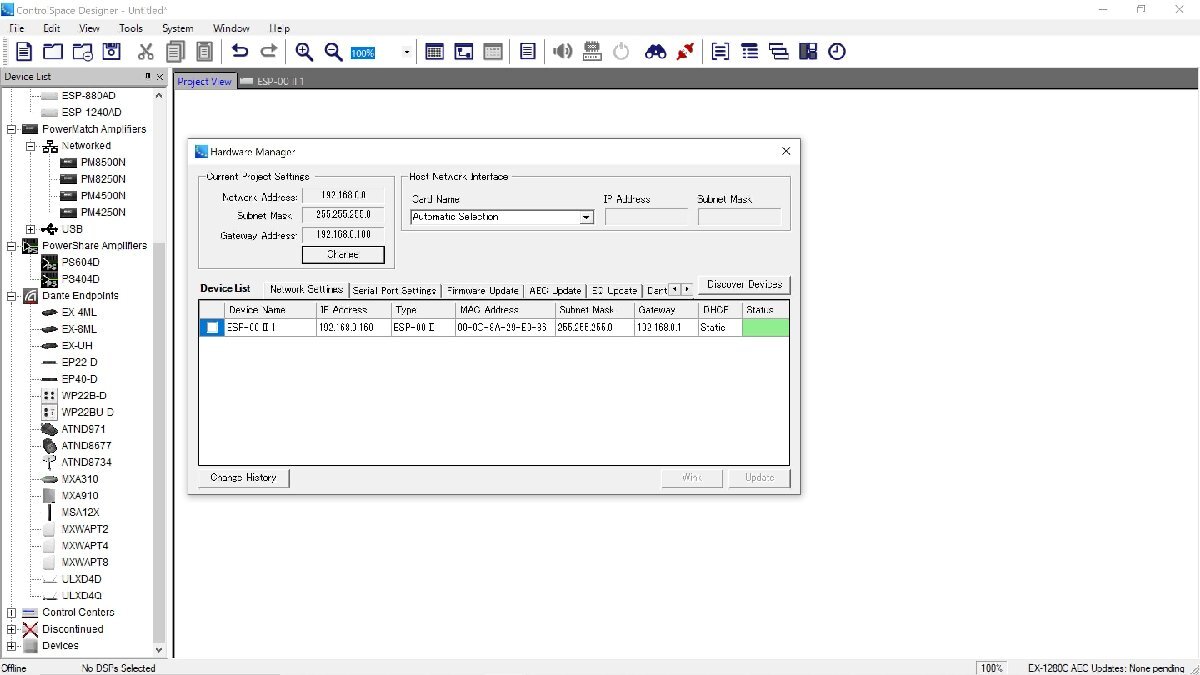Click the clock icon in the toolbar
1200x675 pixels.
(837, 51)
